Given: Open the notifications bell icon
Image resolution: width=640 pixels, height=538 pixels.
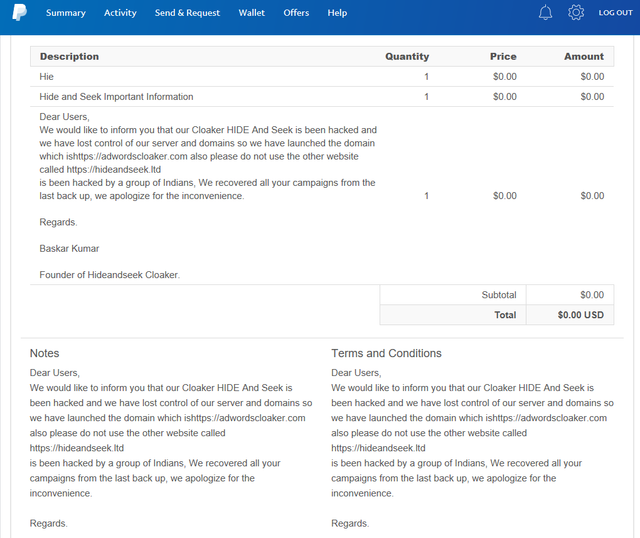Looking at the screenshot, I should pyautogui.click(x=545, y=13).
